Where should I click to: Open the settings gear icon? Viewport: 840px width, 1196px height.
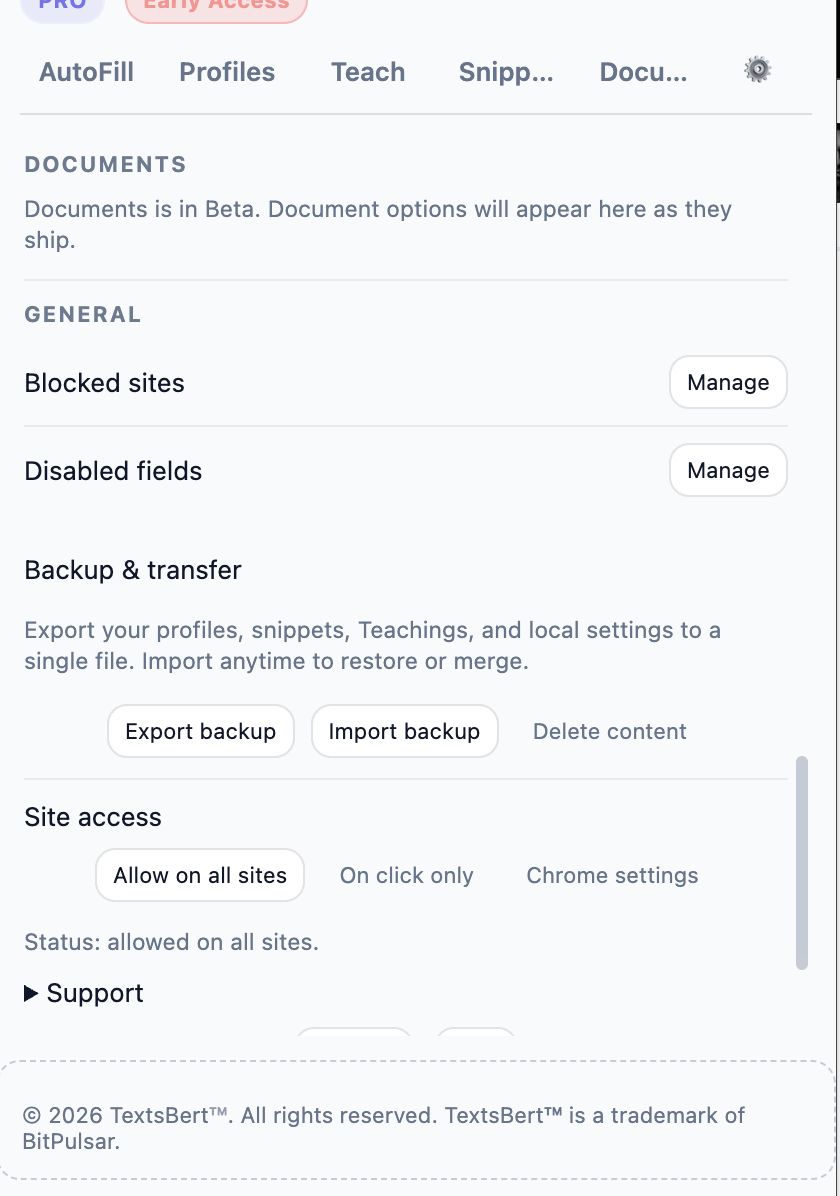[757, 69]
